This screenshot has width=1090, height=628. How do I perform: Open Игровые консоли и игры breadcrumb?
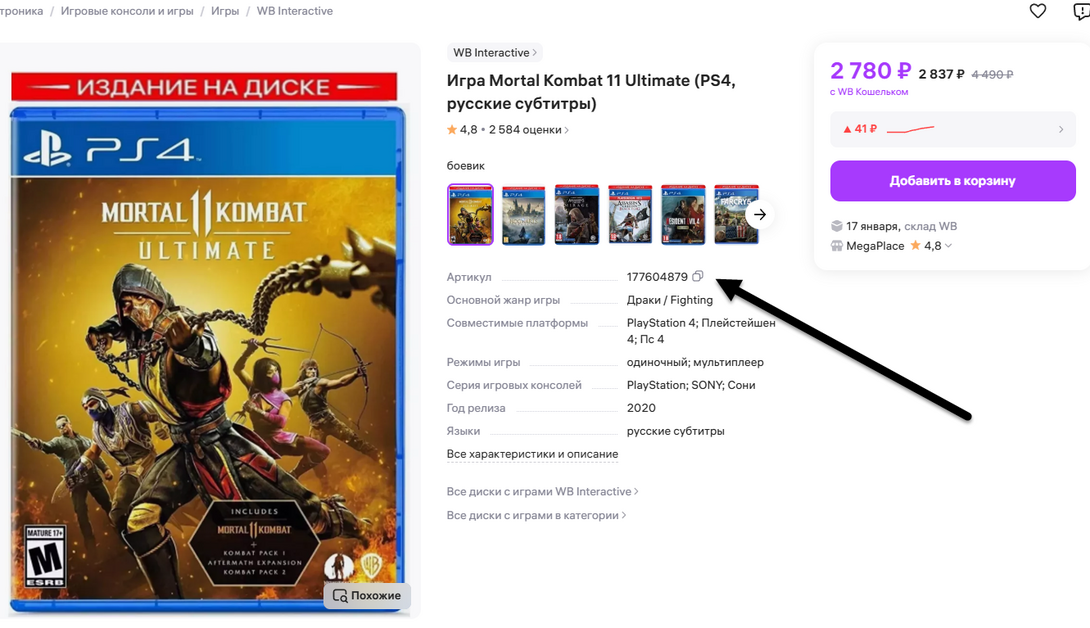pos(127,11)
